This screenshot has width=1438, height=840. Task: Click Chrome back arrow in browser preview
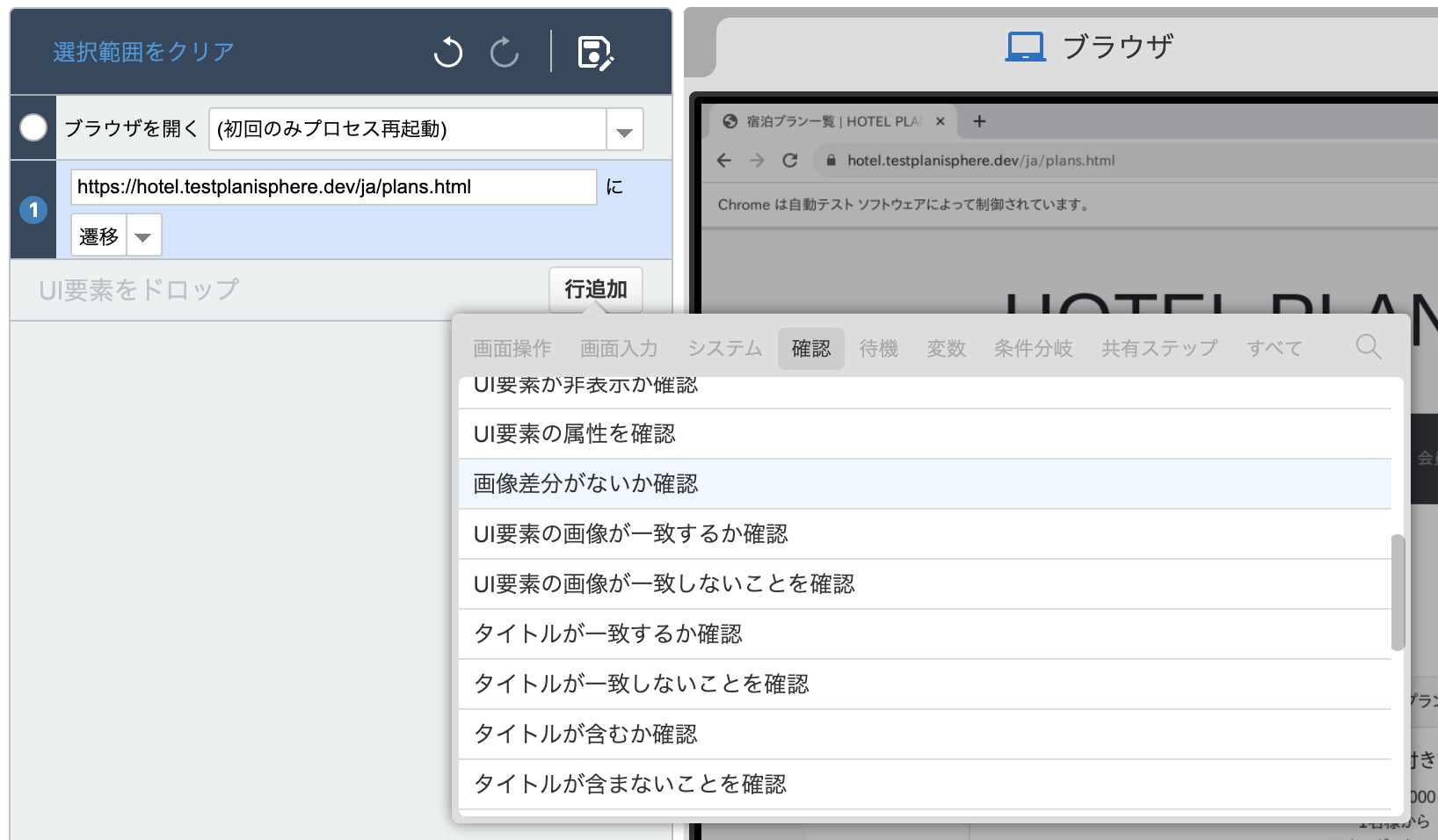click(724, 160)
